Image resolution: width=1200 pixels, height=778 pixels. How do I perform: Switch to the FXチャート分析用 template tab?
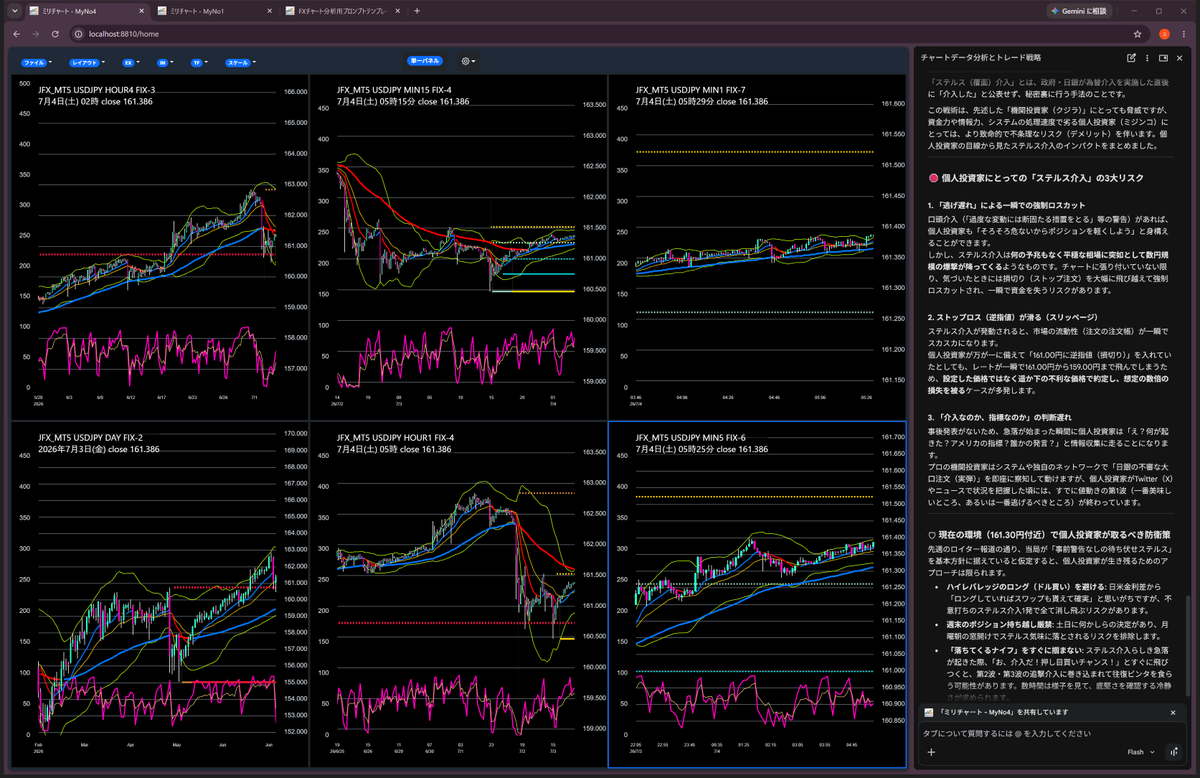[340, 11]
